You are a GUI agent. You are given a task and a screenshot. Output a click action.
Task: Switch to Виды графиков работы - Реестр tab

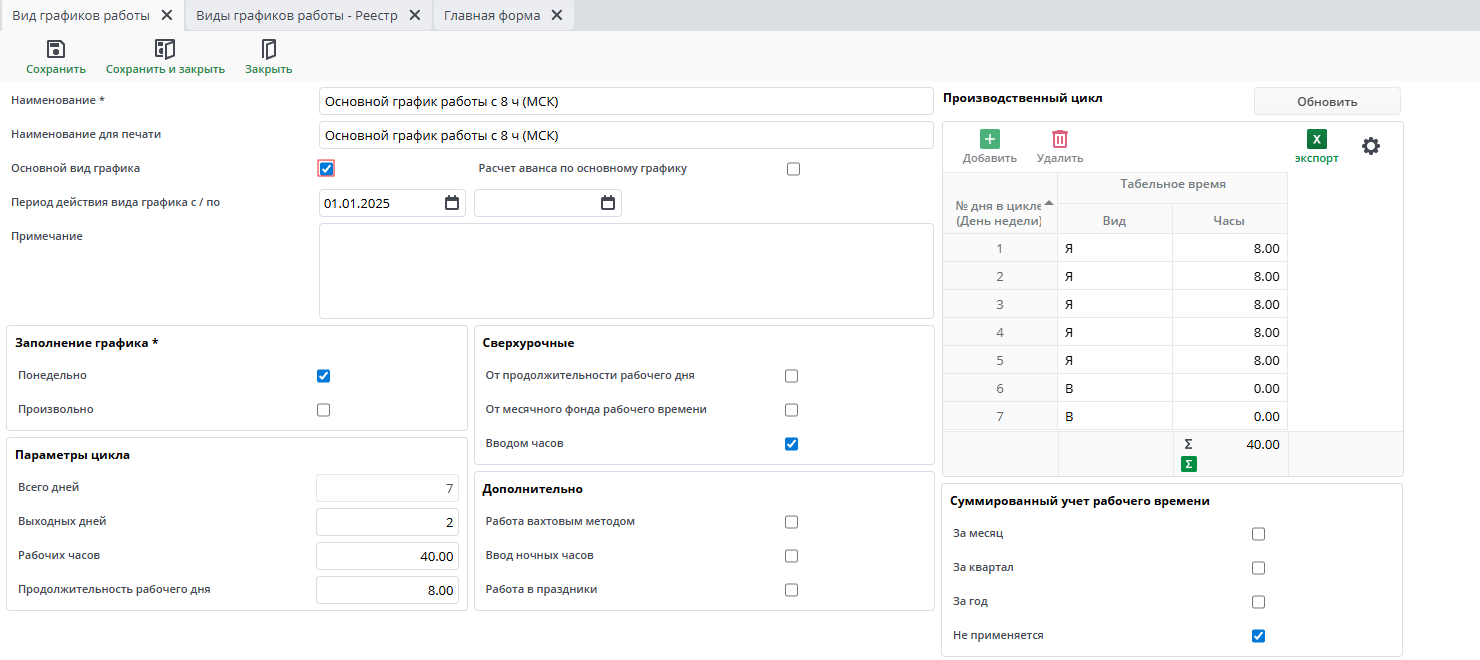[x=296, y=15]
